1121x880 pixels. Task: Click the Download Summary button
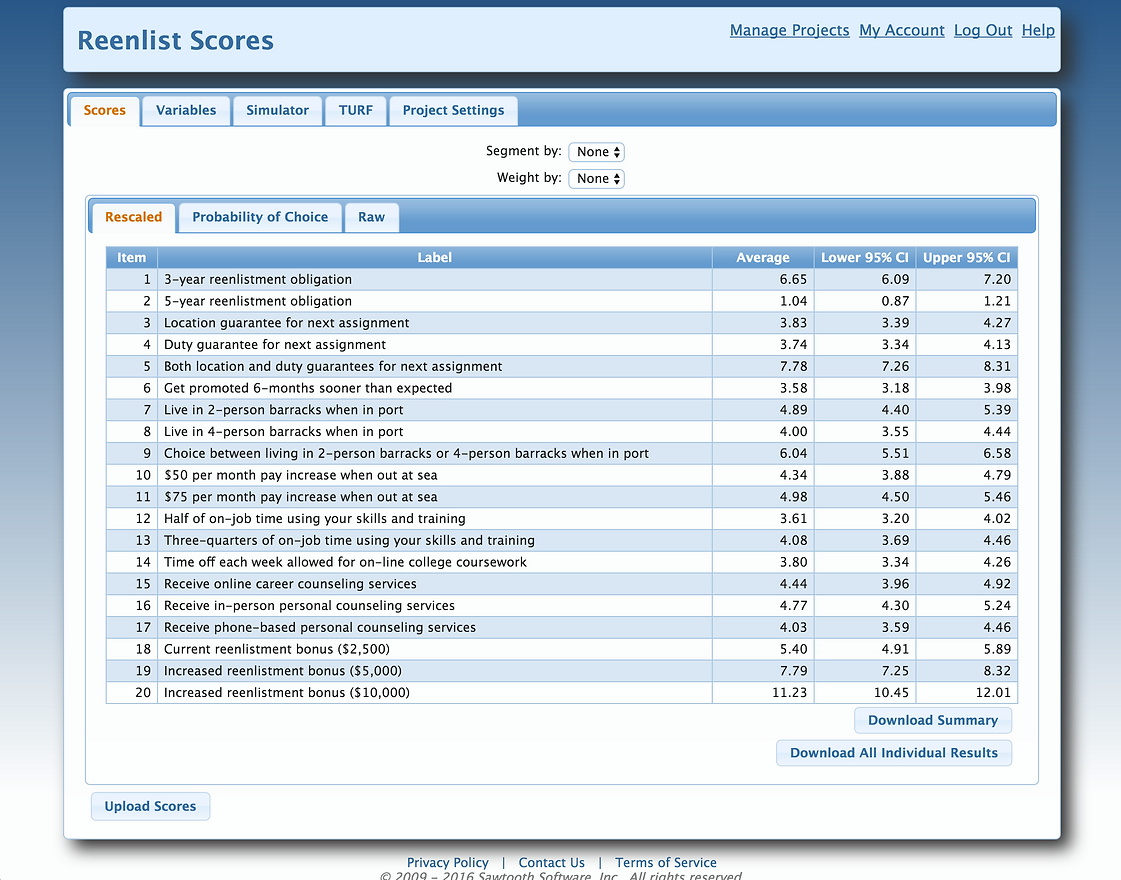click(x=932, y=720)
